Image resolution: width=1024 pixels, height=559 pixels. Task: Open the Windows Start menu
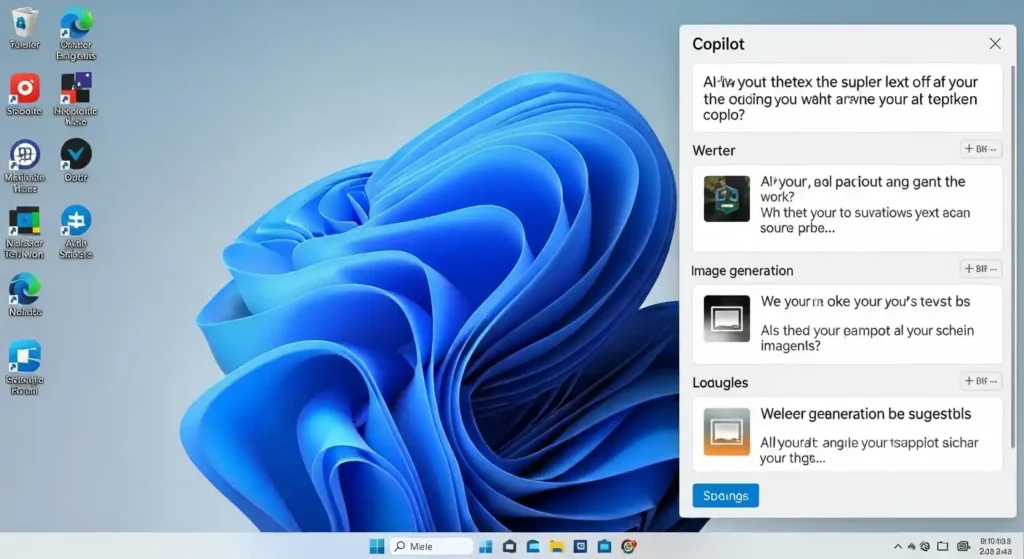[377, 546]
